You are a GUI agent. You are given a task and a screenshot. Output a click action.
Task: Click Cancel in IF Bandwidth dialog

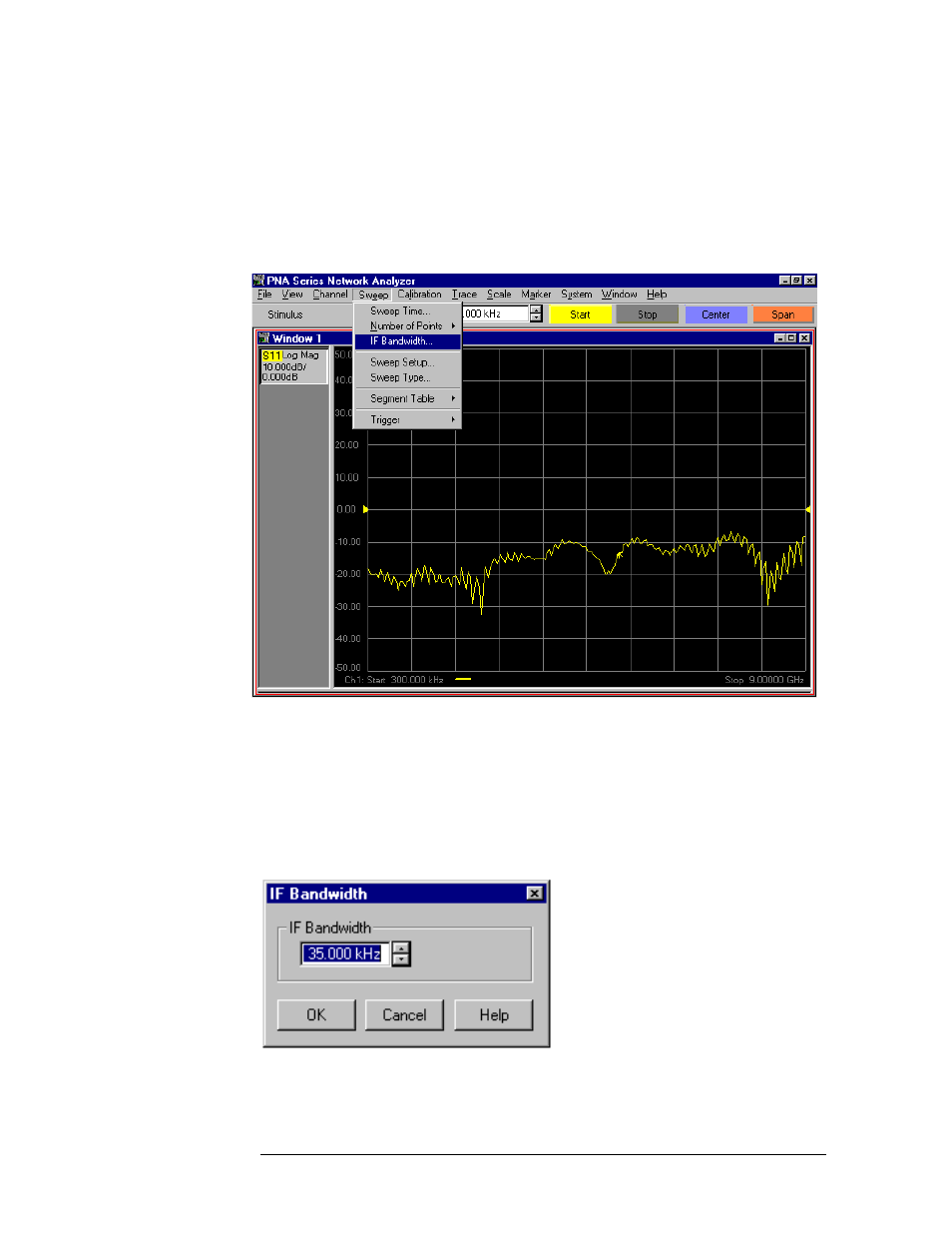tap(404, 1015)
